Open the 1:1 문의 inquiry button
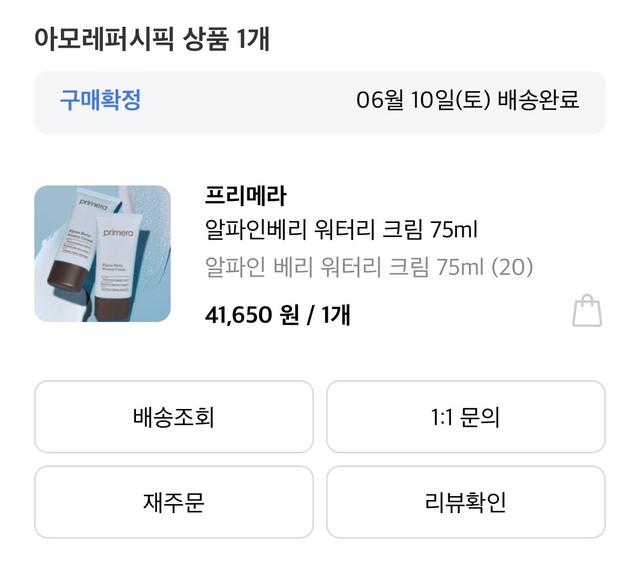This screenshot has height=566, width=640. tap(465, 416)
